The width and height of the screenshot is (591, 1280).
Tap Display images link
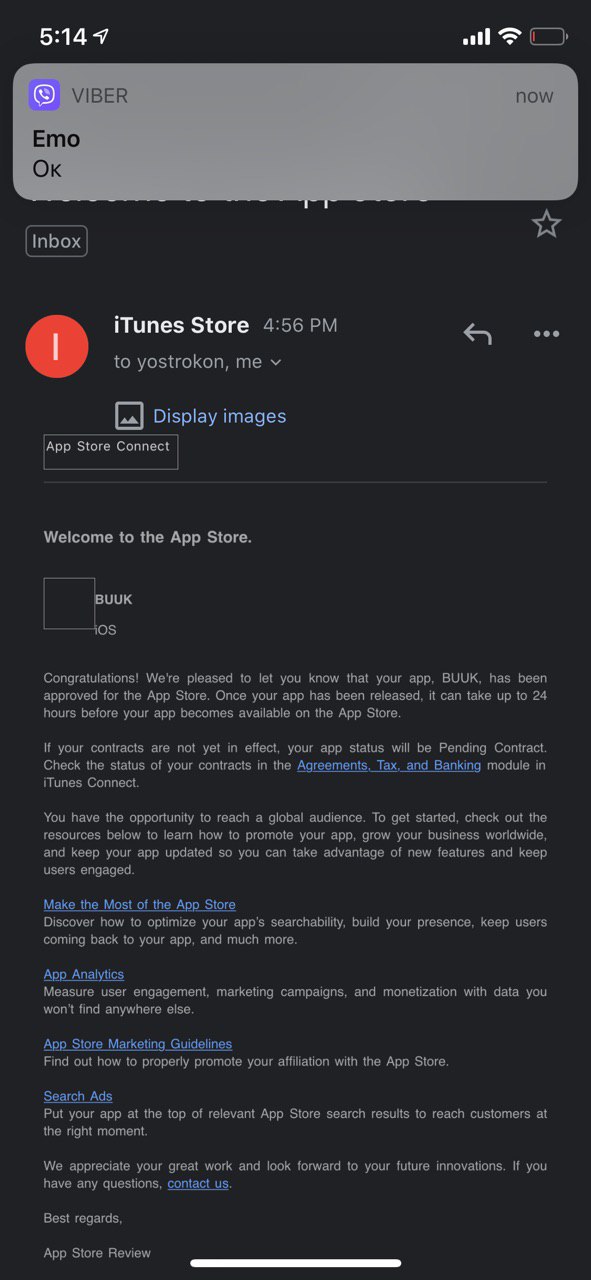coord(219,416)
